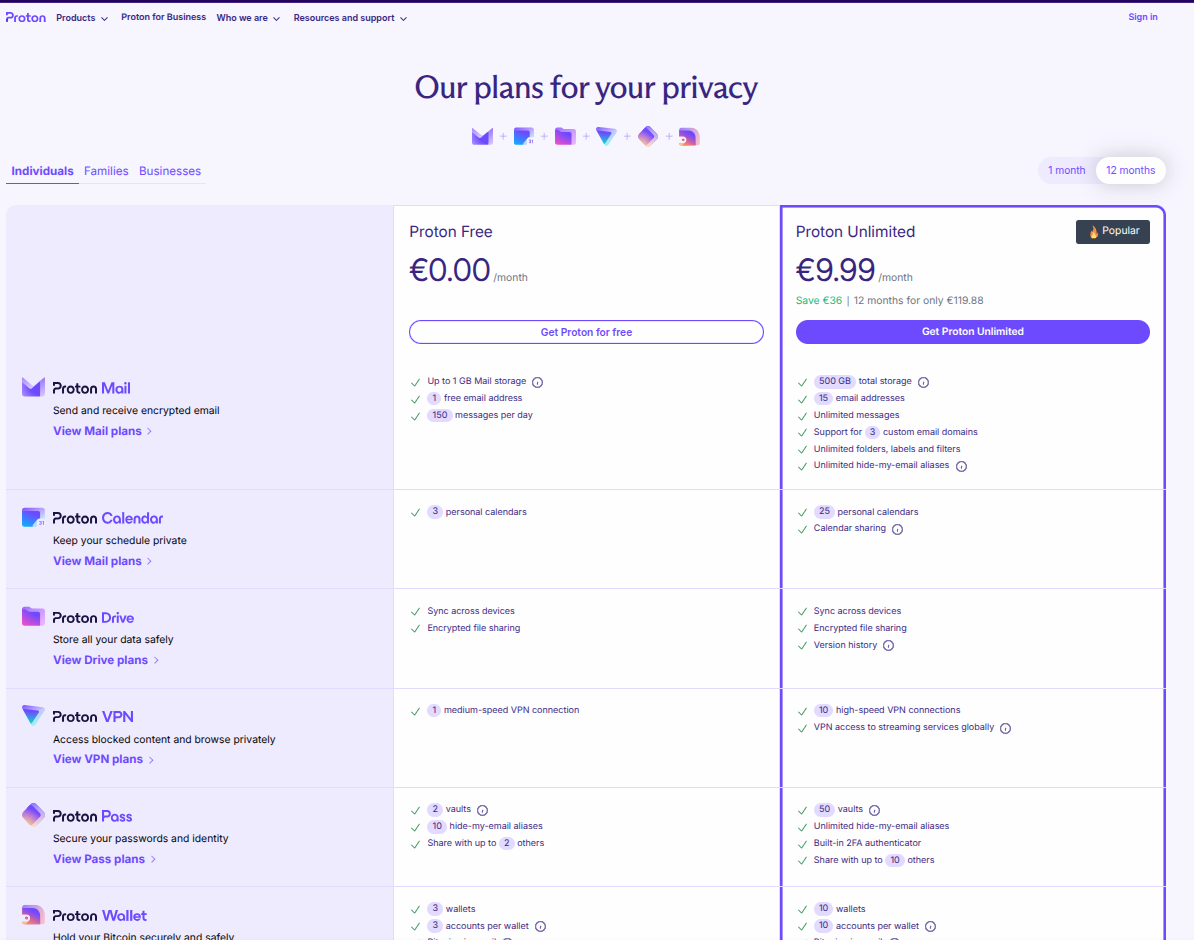Open the Businesses plans tab
The width and height of the screenshot is (1194, 940).
tap(170, 171)
